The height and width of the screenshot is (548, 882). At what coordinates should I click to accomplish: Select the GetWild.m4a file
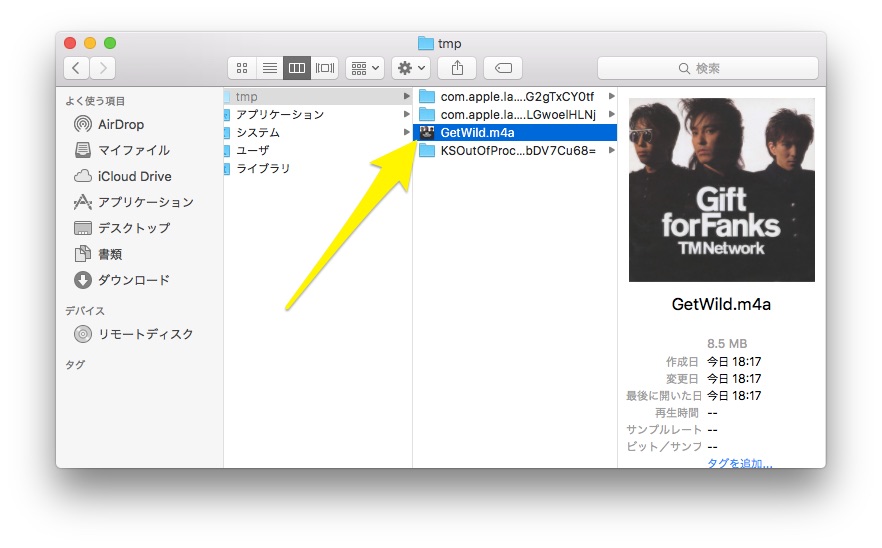(515, 132)
